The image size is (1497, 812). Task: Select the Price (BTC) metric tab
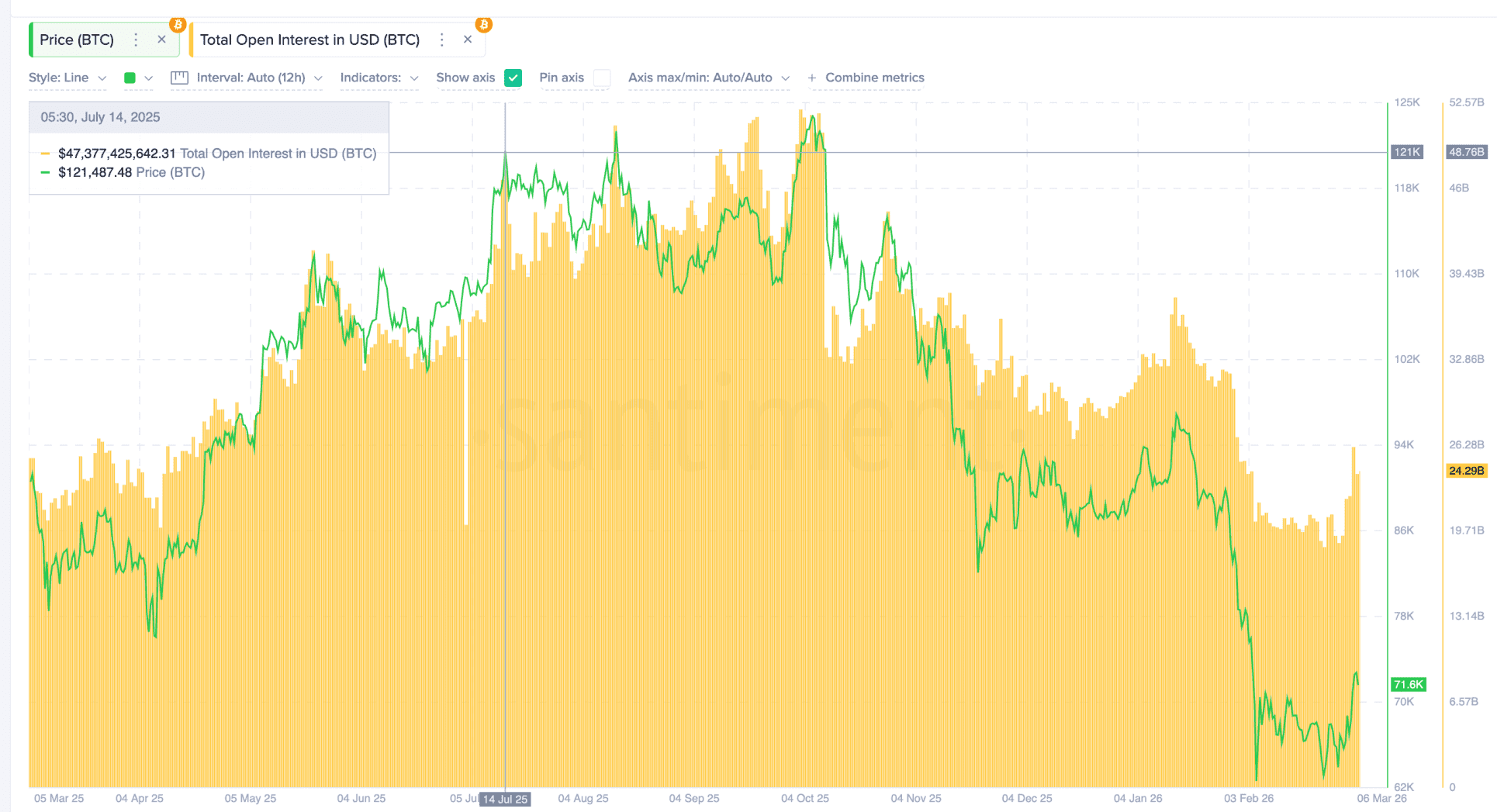pos(77,40)
